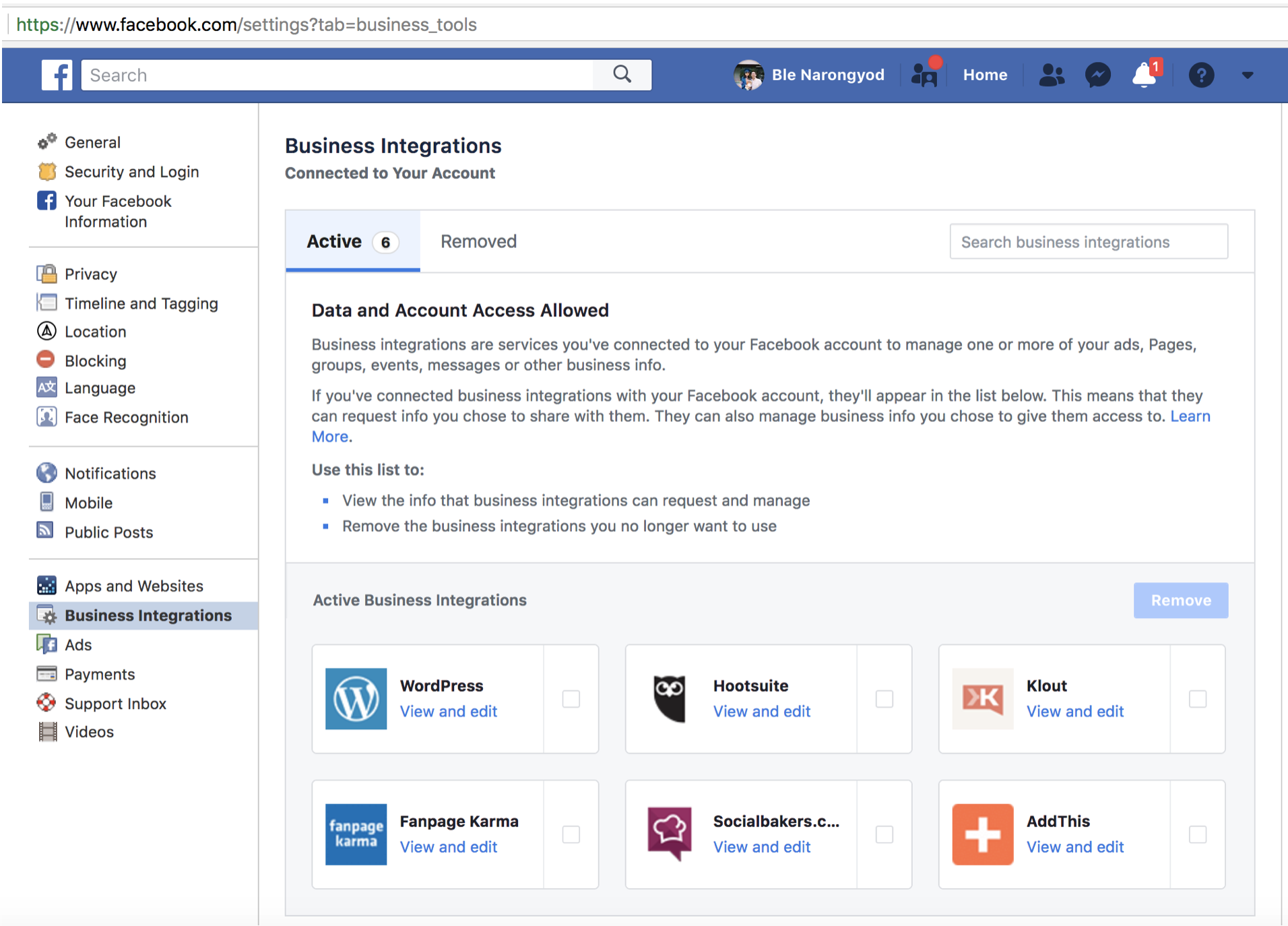Click the Timeline and Tagging icon
The width and height of the screenshot is (1288, 926).
click(x=46, y=303)
